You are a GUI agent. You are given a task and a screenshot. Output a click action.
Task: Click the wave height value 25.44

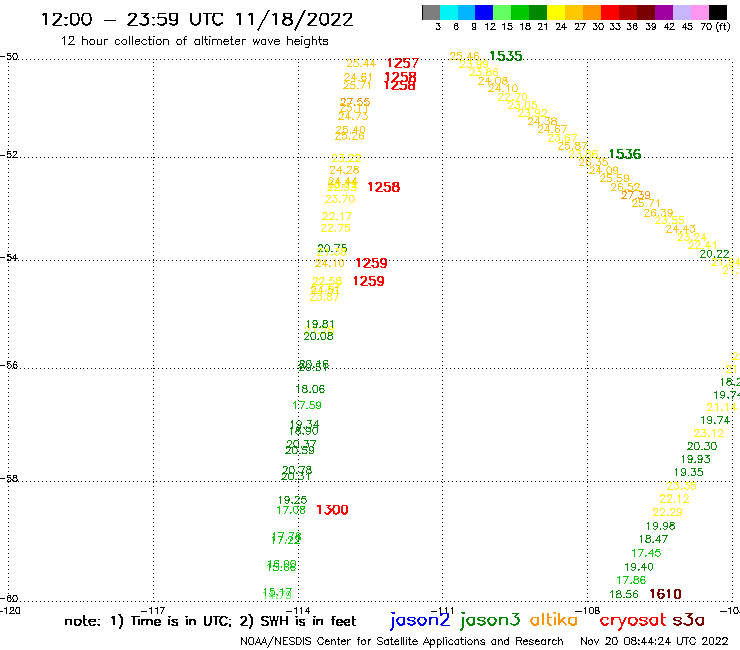[x=361, y=63]
